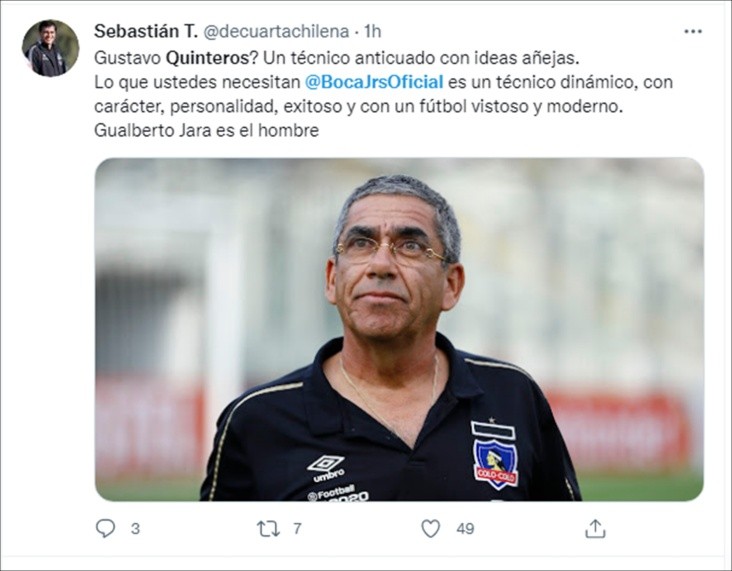The image size is (732, 571).
Task: Click the bold Quinteros keyword in tweet
Action: [208, 58]
